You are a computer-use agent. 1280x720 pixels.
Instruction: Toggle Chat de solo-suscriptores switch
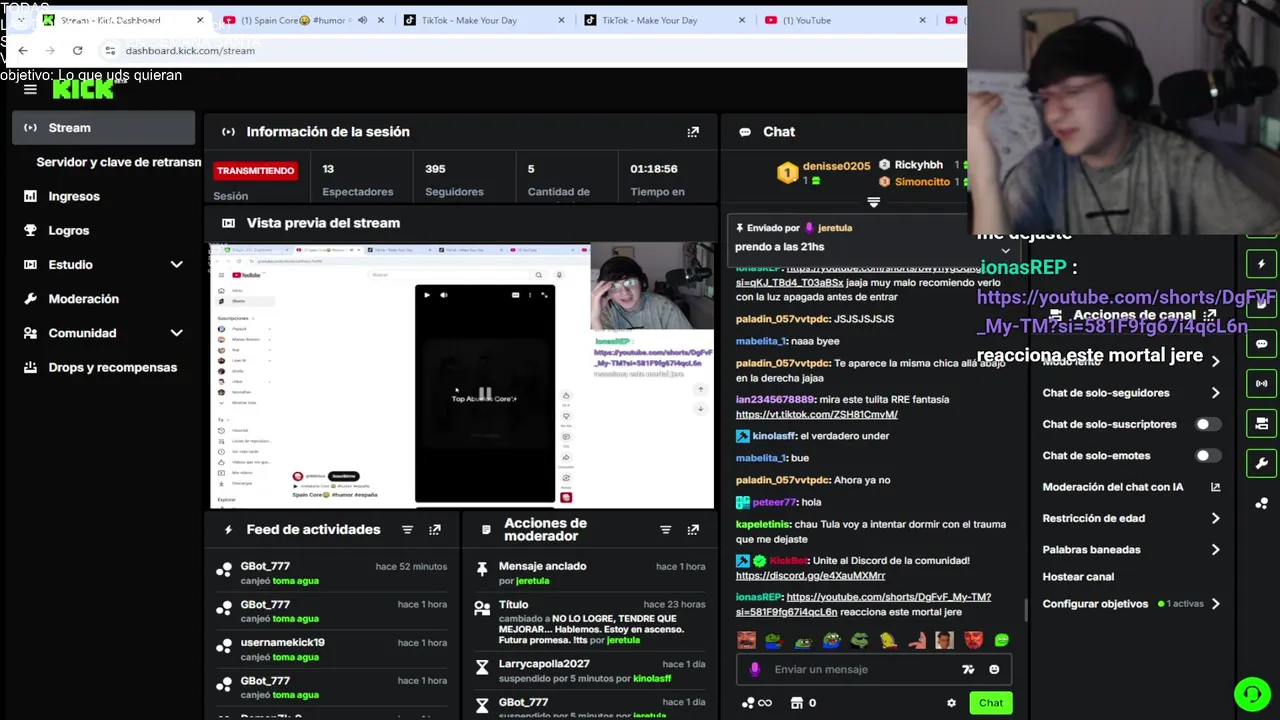point(1208,424)
